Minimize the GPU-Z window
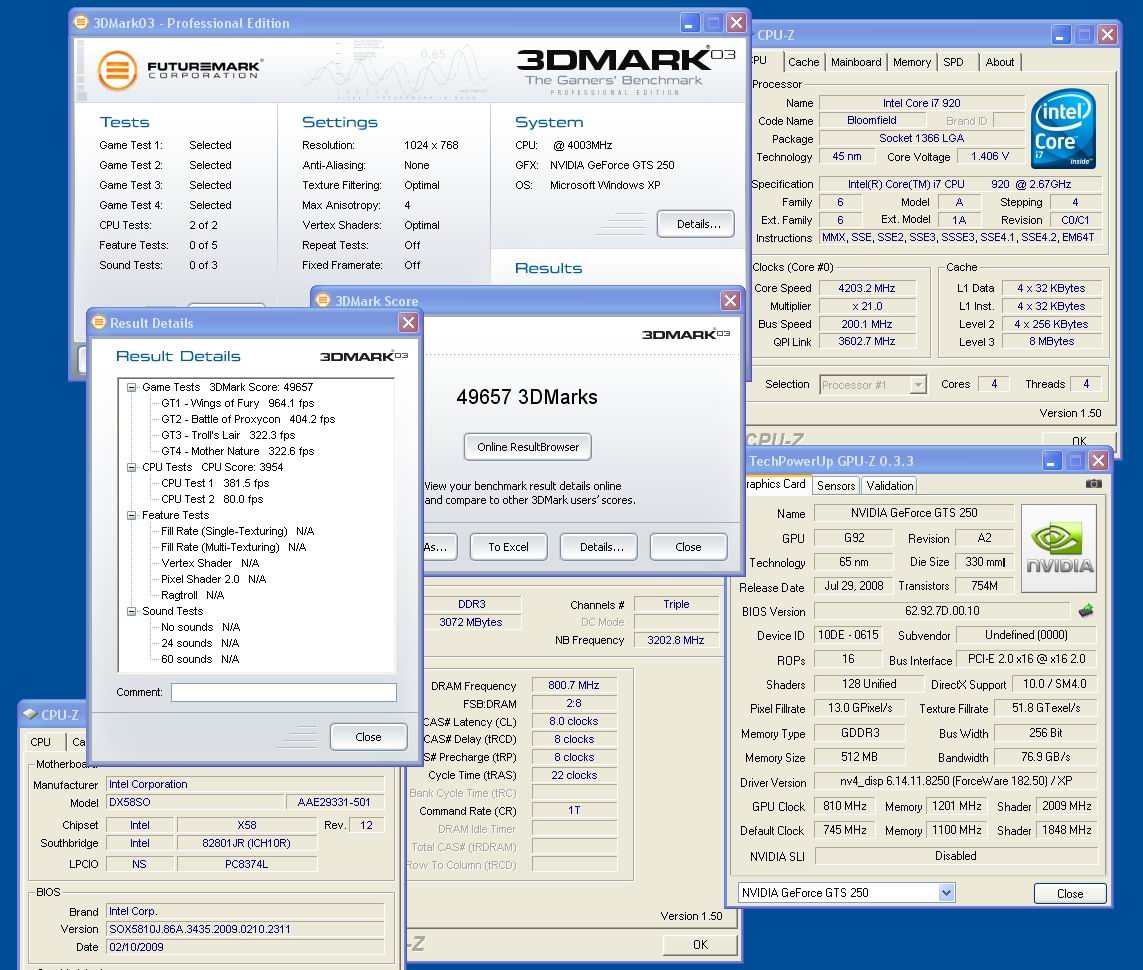1143x970 pixels. pos(1050,461)
